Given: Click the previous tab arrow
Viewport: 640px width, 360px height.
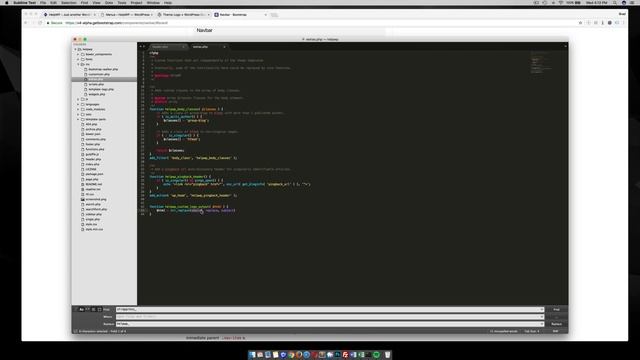Looking at the screenshot, I should pos(140,47).
